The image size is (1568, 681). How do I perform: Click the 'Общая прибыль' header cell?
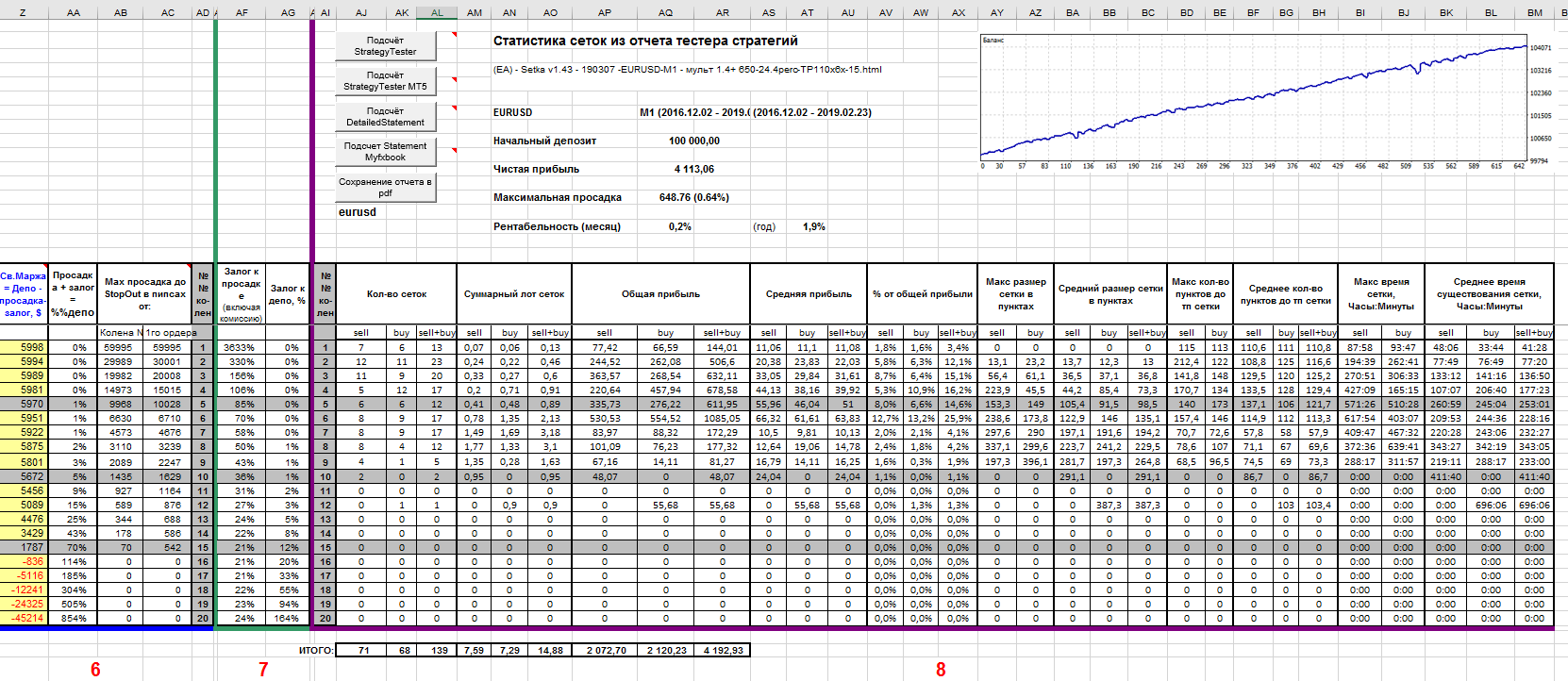coord(660,294)
